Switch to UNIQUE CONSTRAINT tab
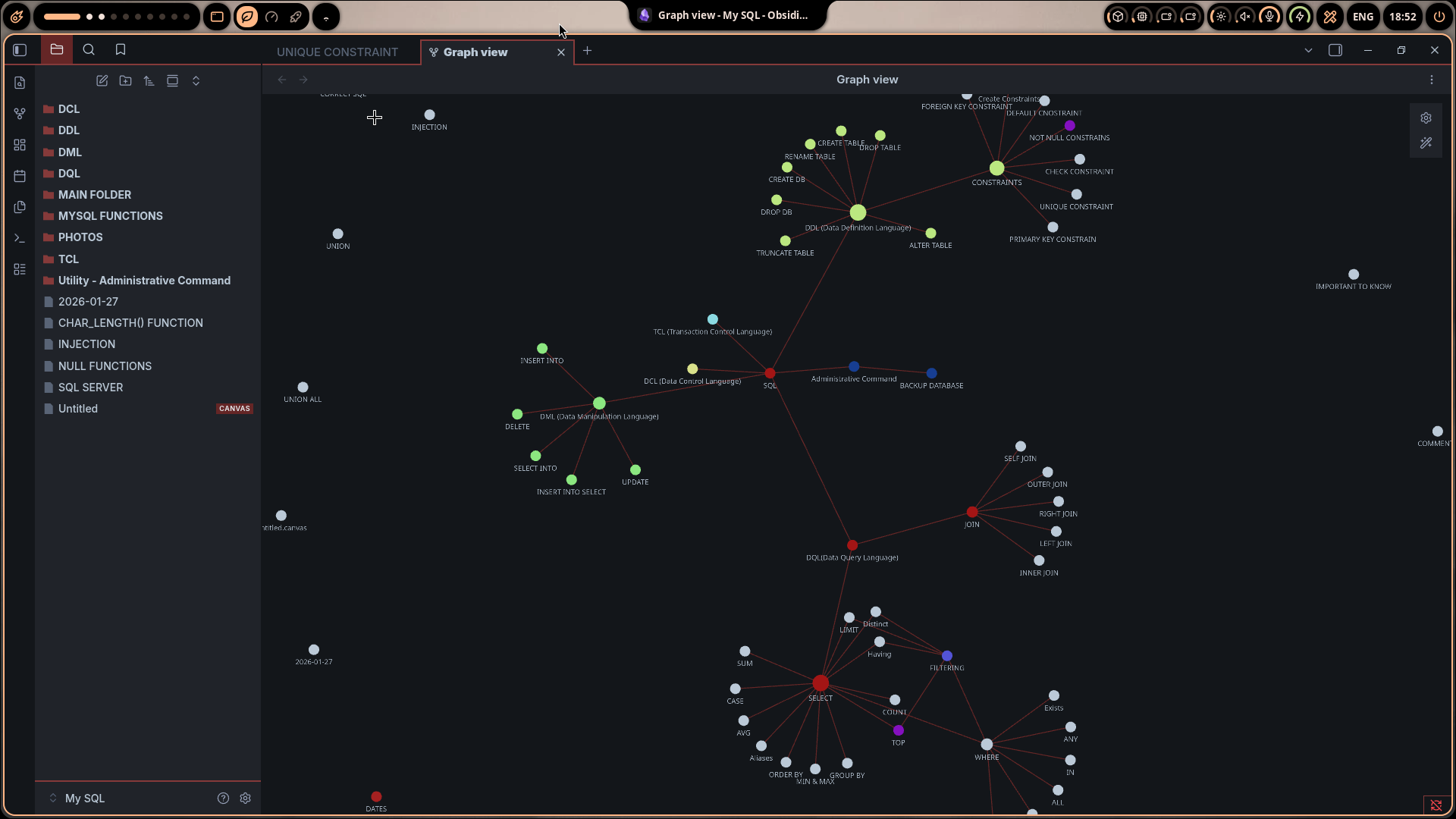 point(337,52)
